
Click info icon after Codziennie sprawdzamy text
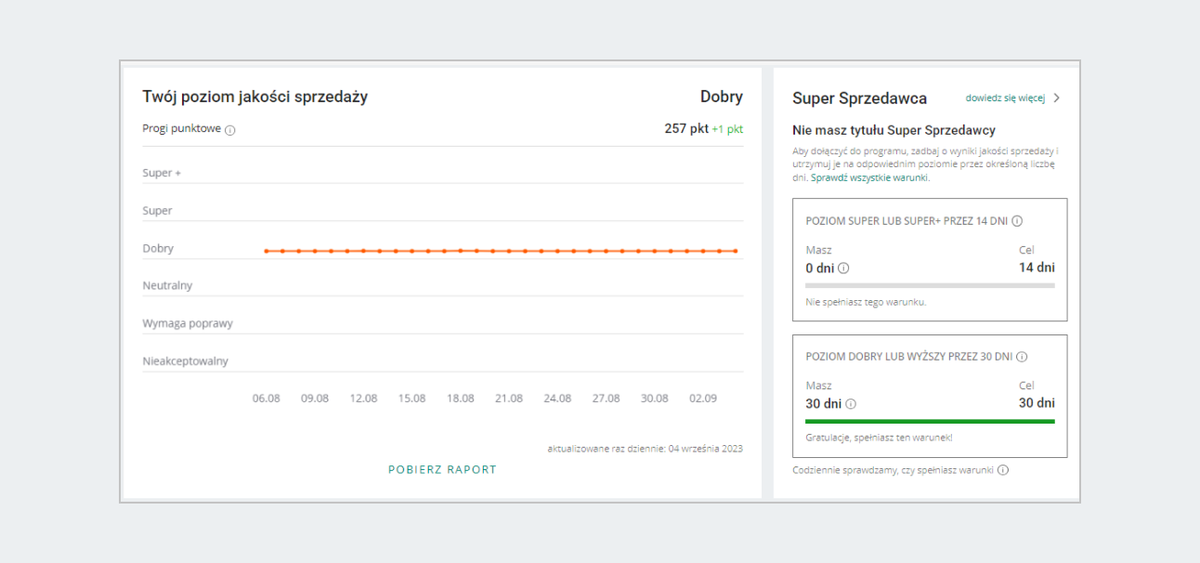point(1003,470)
